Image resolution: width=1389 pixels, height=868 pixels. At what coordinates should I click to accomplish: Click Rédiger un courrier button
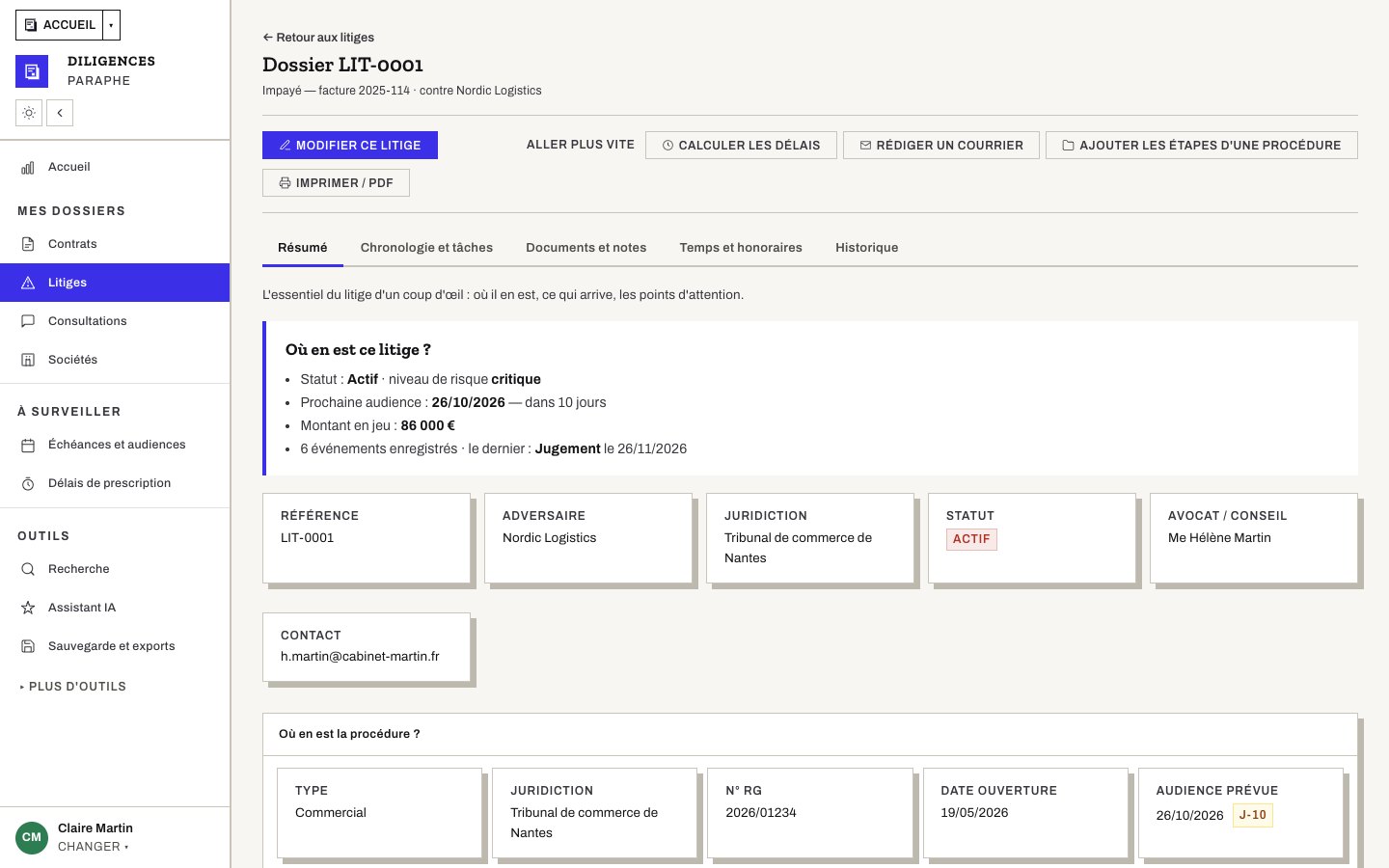pyautogui.click(x=941, y=145)
